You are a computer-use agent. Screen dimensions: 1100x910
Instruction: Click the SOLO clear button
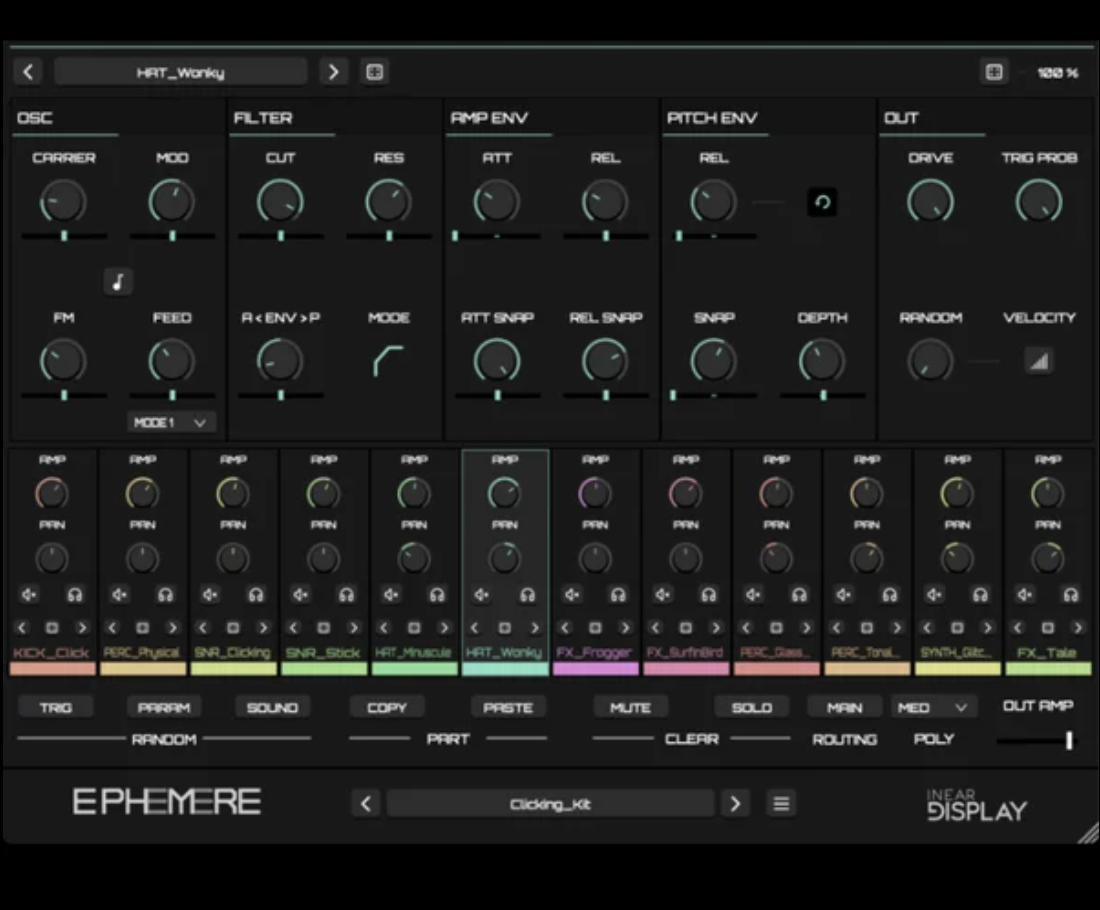coord(751,708)
